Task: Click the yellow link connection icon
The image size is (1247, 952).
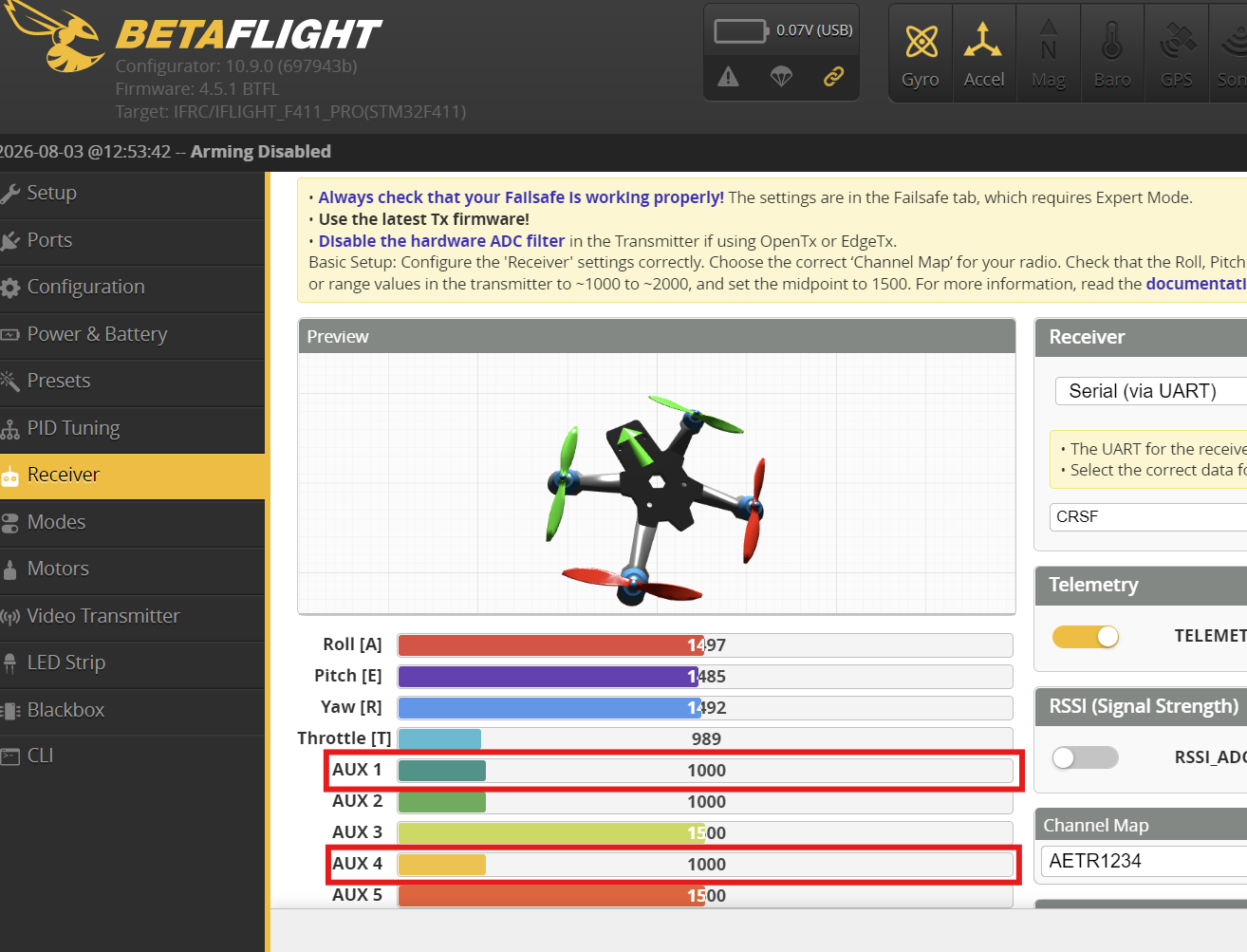Action: (833, 76)
